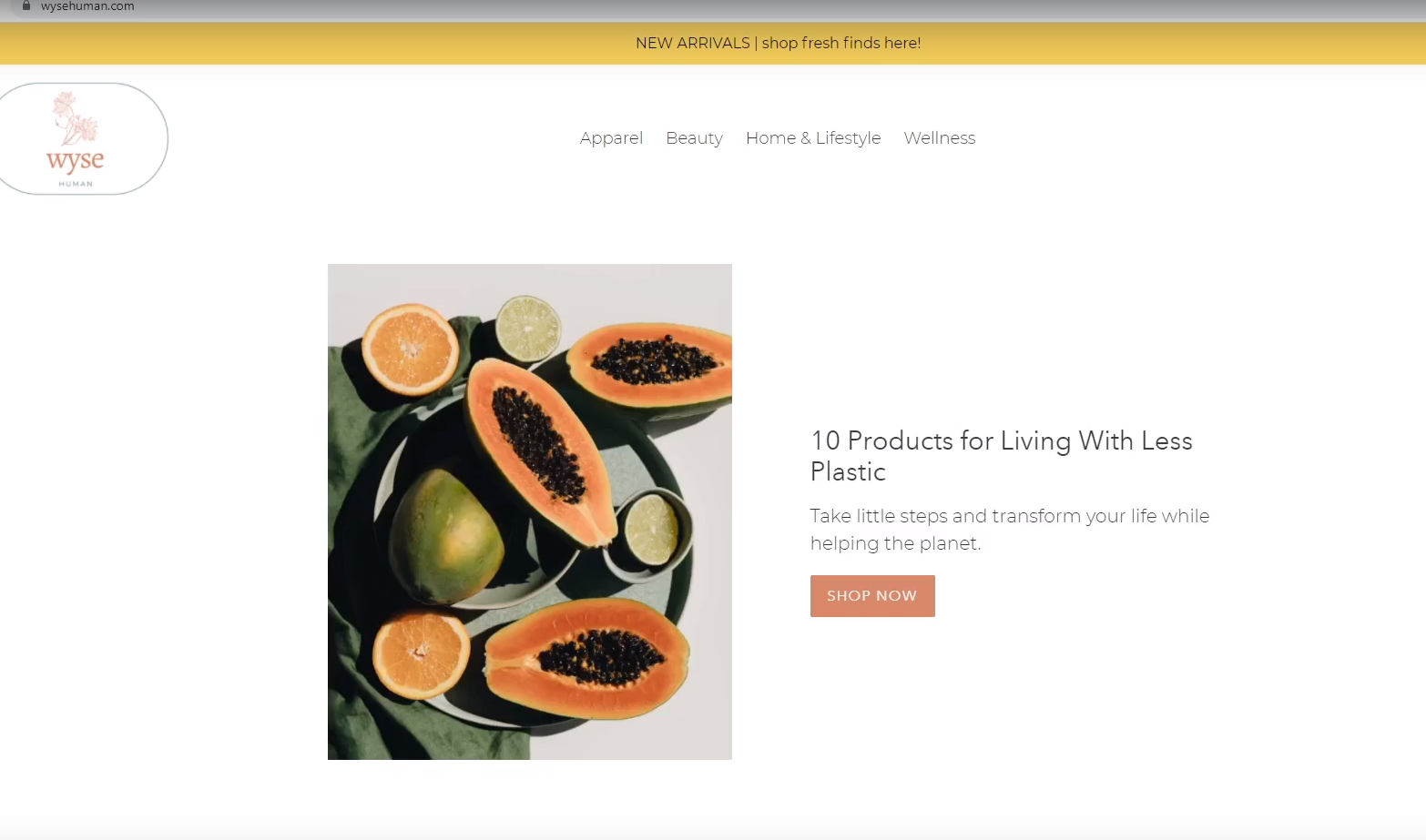Click the 'wyse' wordmark in the logo
The image size is (1426, 840).
tap(76, 161)
